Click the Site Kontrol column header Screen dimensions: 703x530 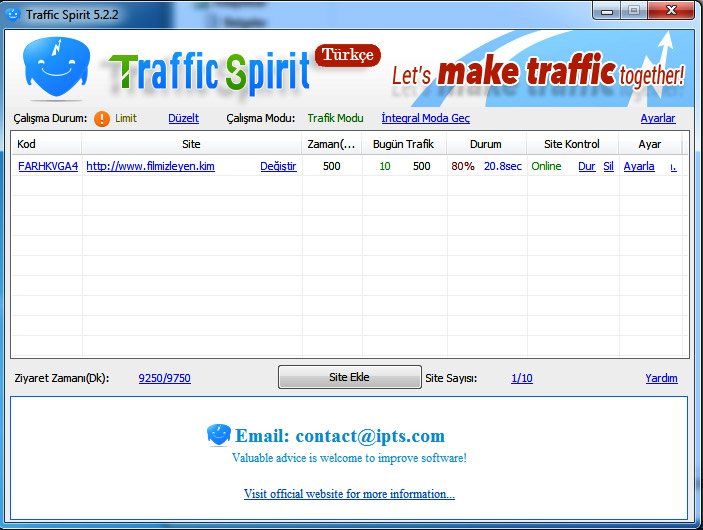tap(573, 144)
